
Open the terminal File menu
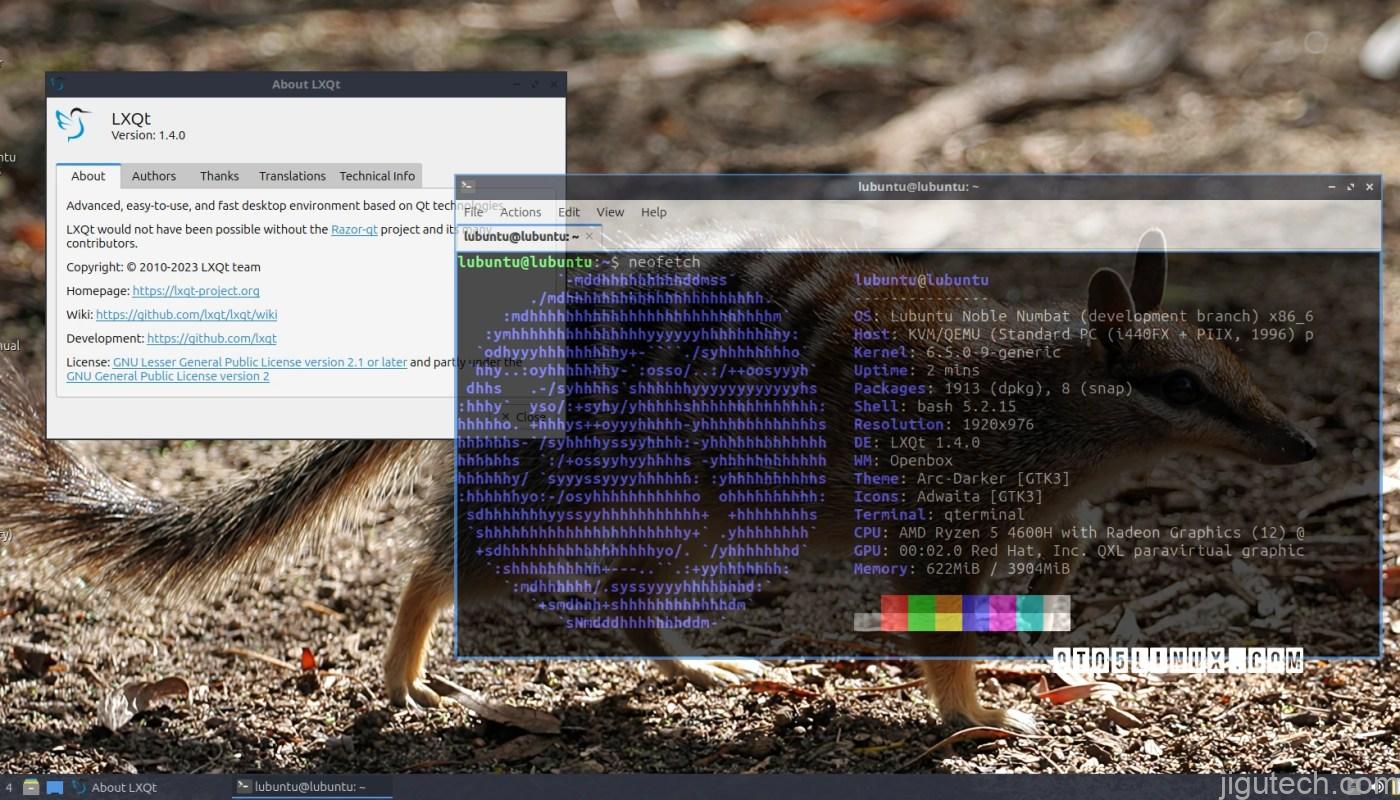(x=474, y=212)
